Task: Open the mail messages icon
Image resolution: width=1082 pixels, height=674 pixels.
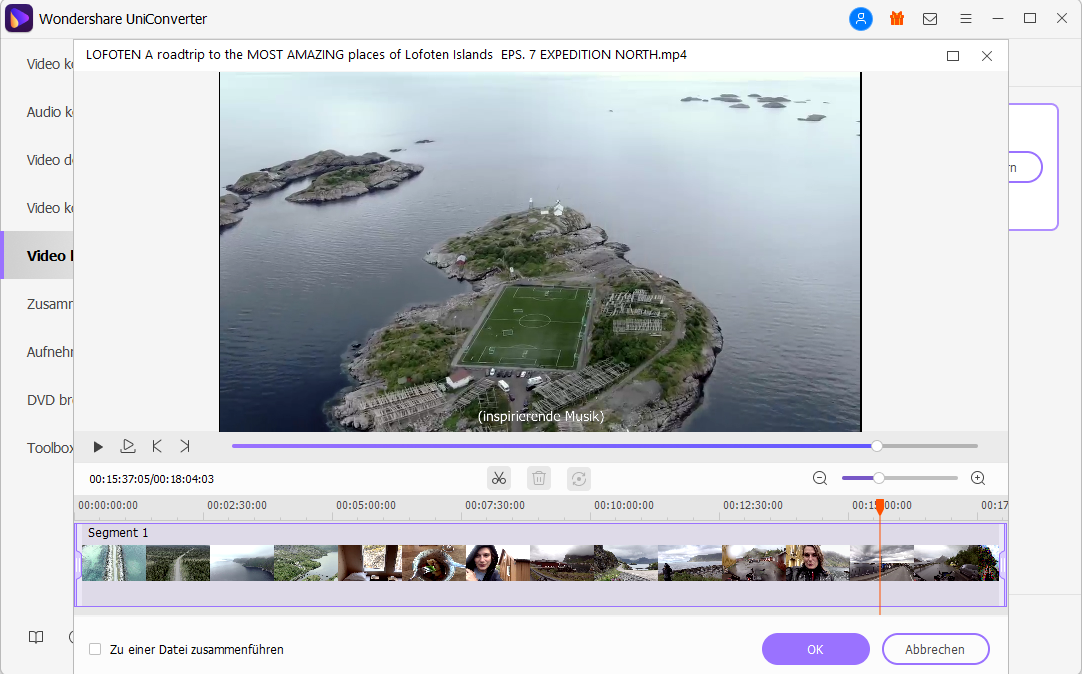Action: pyautogui.click(x=930, y=18)
